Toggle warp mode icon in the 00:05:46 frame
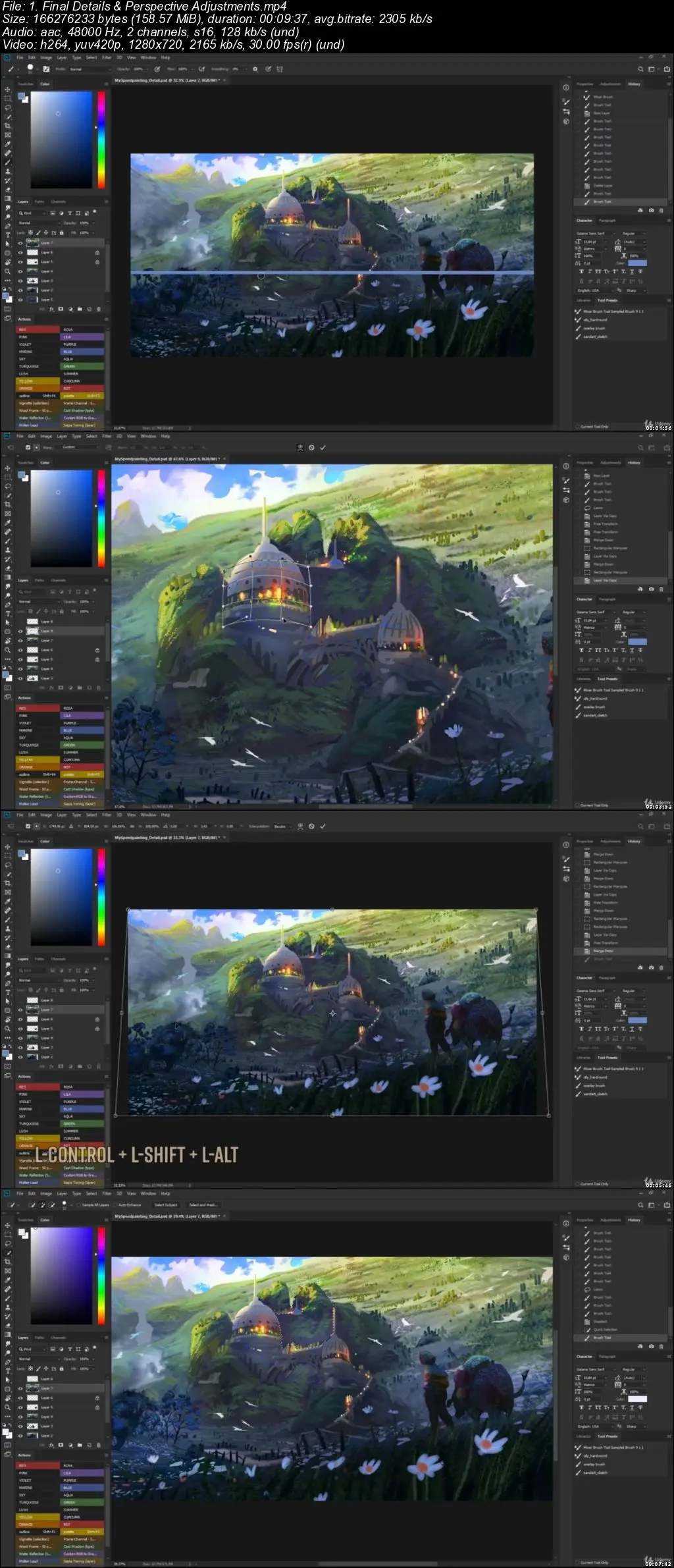This screenshot has width=674, height=1568. (x=301, y=826)
